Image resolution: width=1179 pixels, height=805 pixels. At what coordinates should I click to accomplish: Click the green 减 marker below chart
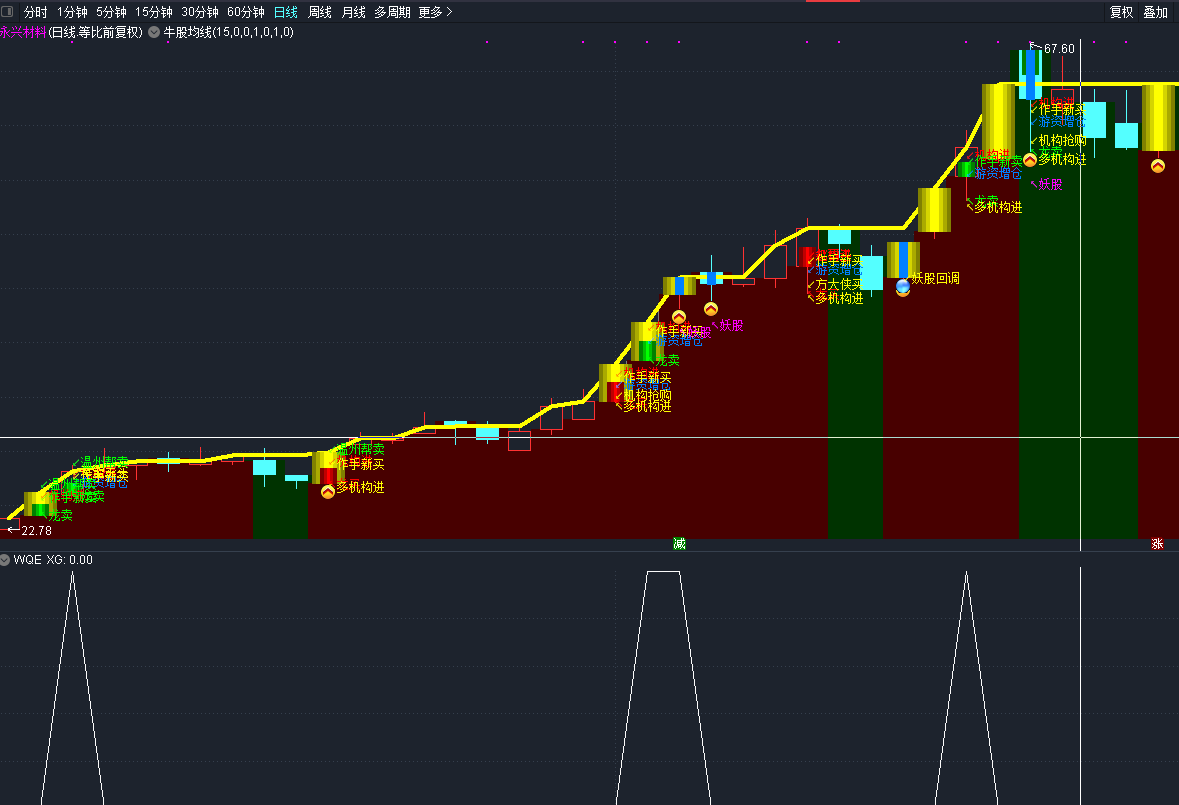[x=679, y=543]
